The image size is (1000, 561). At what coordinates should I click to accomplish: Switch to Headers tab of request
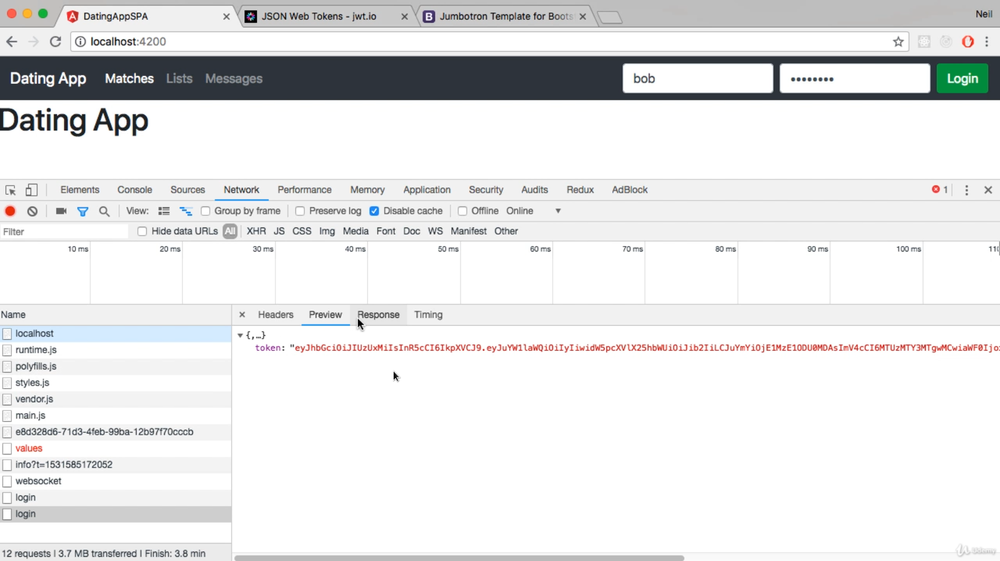(276, 315)
